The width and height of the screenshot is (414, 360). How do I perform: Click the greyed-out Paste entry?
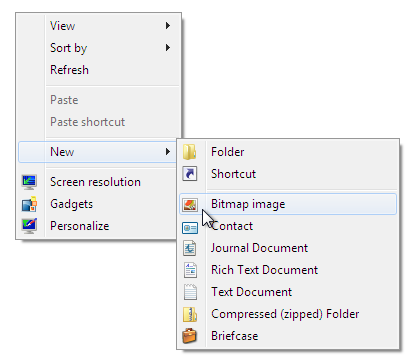[x=98, y=100]
